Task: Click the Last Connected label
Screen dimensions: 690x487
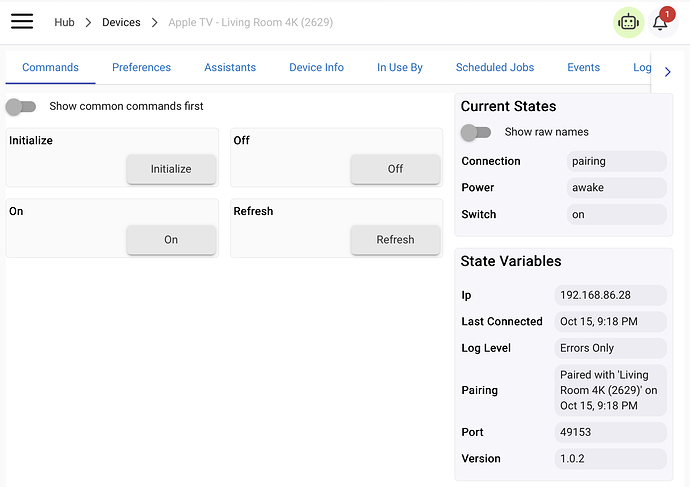Action: pyautogui.click(x=502, y=322)
